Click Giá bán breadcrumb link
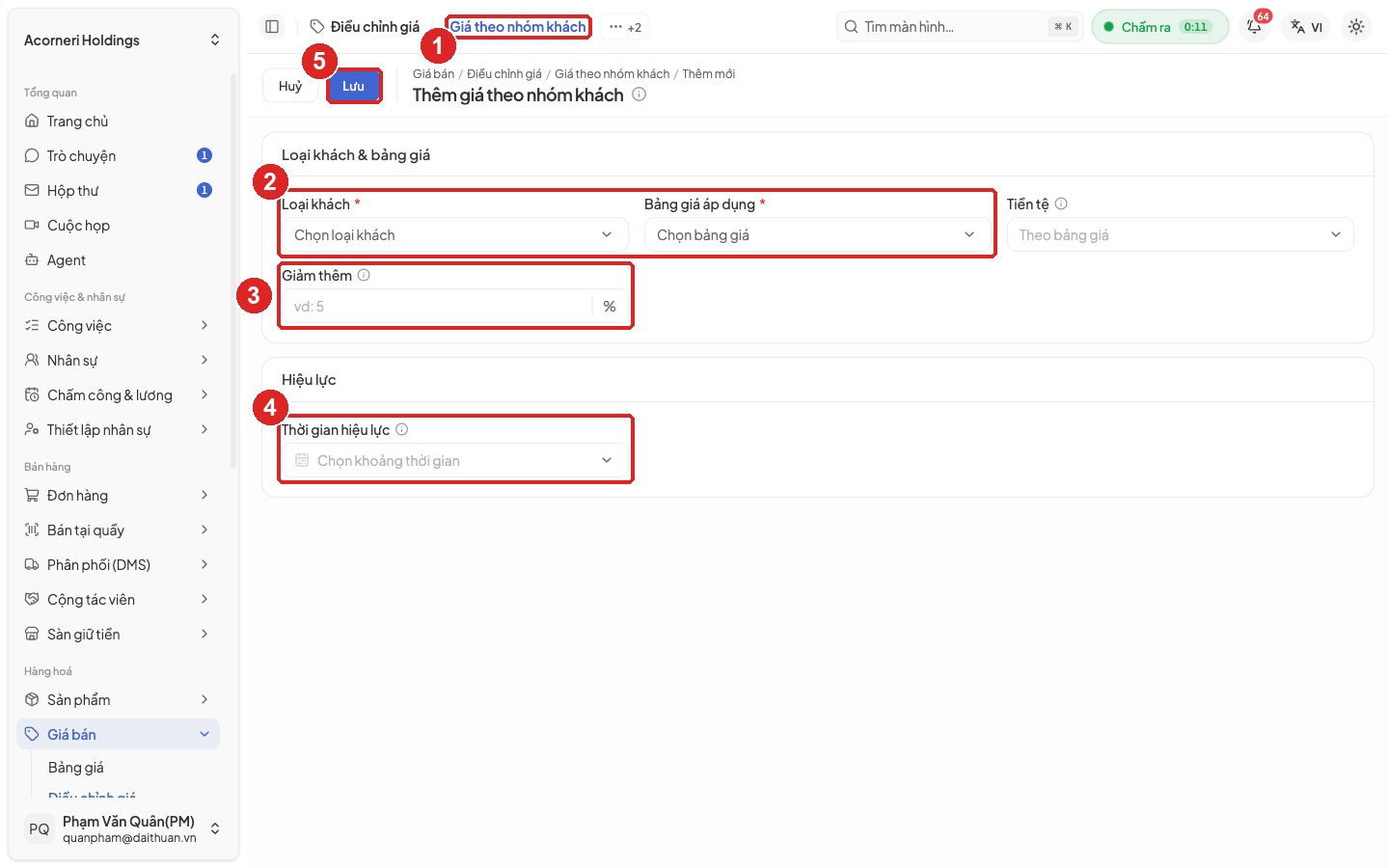The width and height of the screenshot is (1389, 868). point(433,74)
